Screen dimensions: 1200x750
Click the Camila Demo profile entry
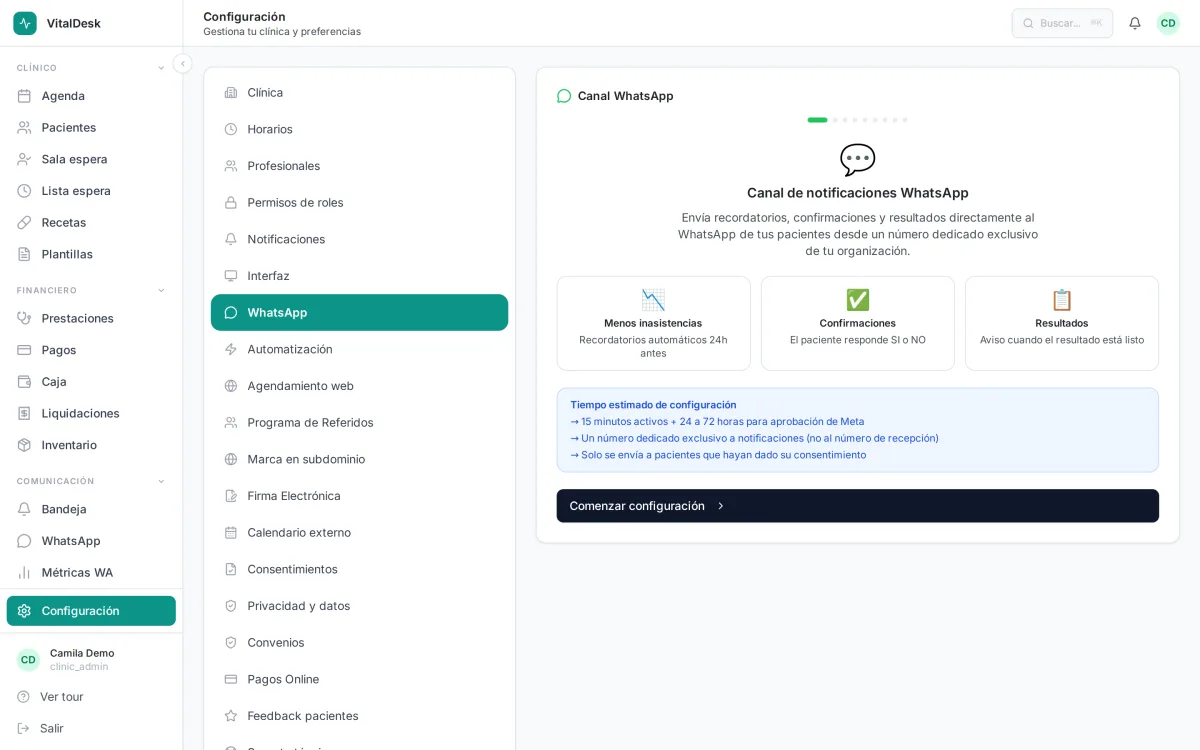point(91,659)
